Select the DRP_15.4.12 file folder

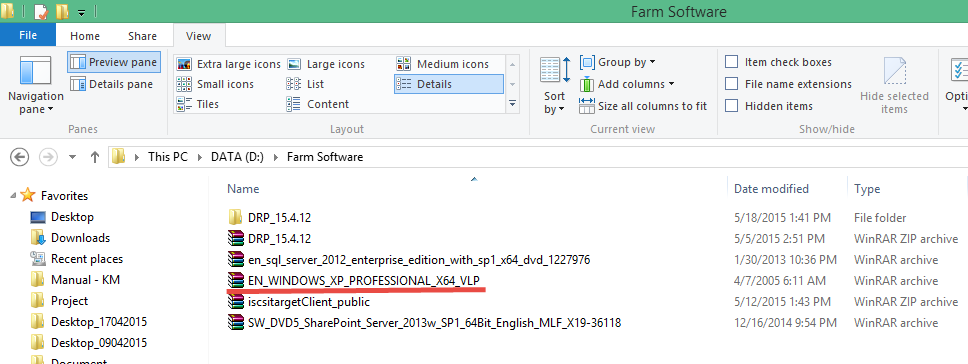[280, 218]
